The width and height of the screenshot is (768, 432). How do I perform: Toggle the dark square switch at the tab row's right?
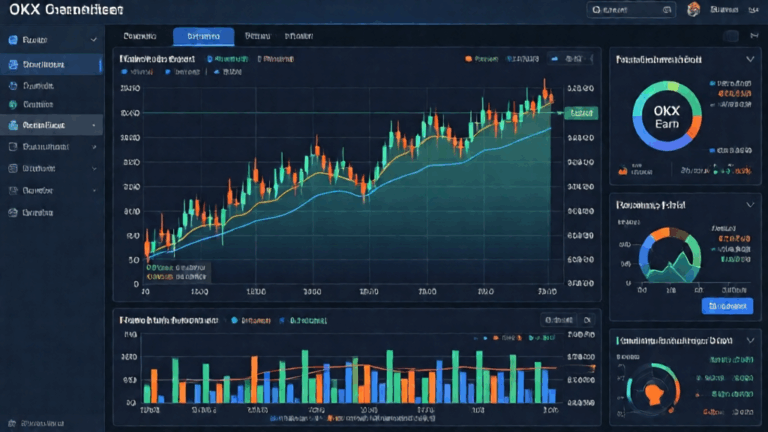pos(732,36)
